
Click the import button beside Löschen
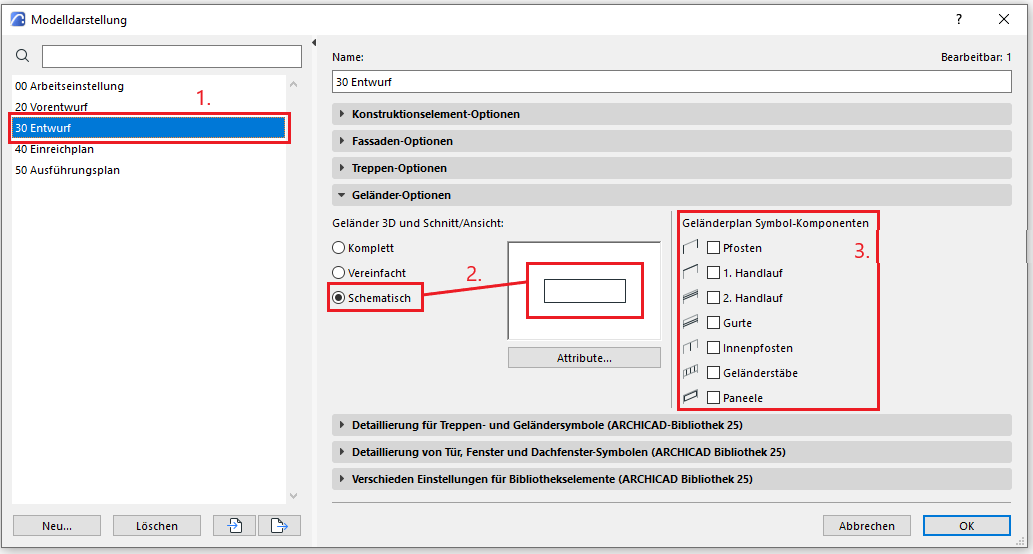235,525
